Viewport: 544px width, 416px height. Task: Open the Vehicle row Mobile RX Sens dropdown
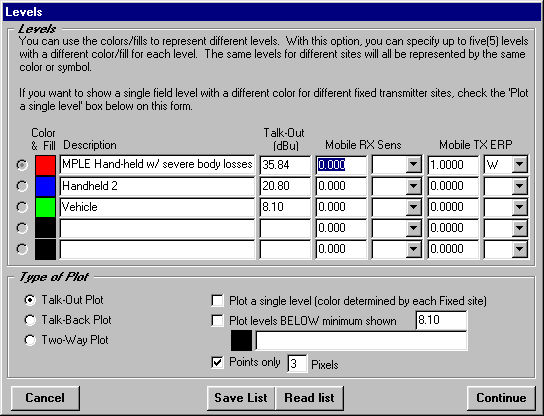pos(414,207)
